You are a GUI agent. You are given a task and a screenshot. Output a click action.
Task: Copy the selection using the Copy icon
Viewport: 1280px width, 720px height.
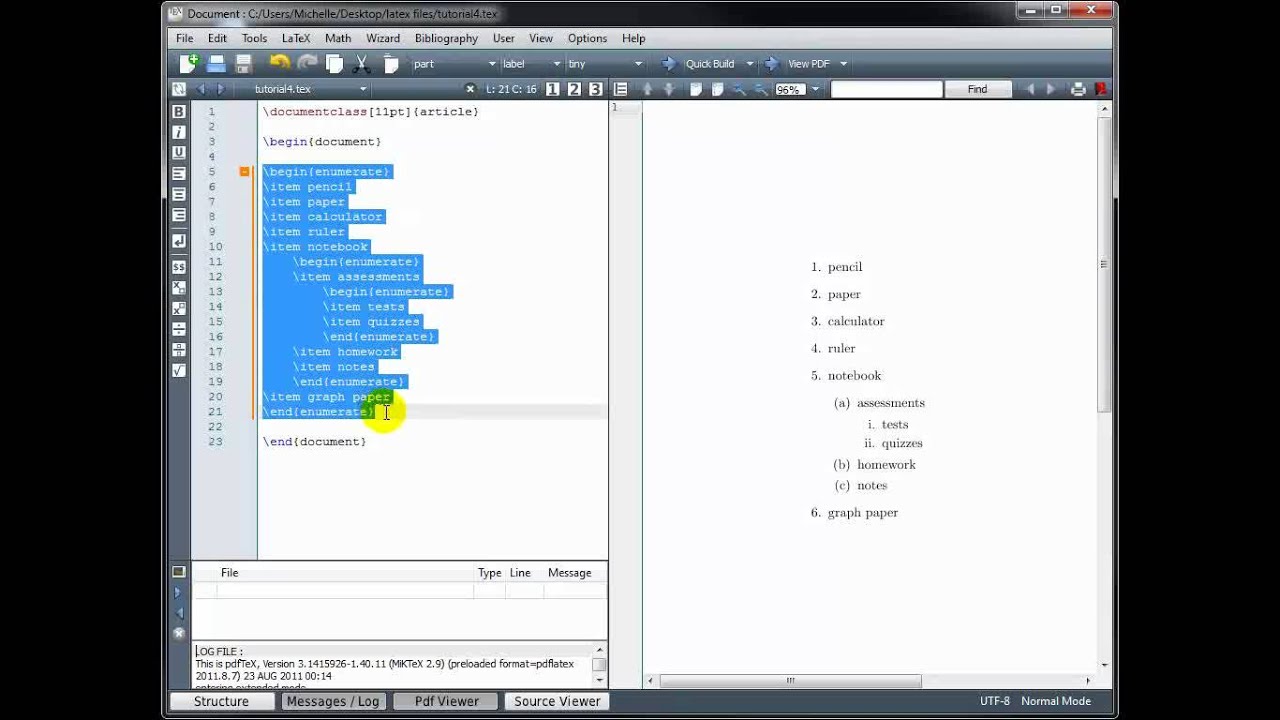pos(335,64)
